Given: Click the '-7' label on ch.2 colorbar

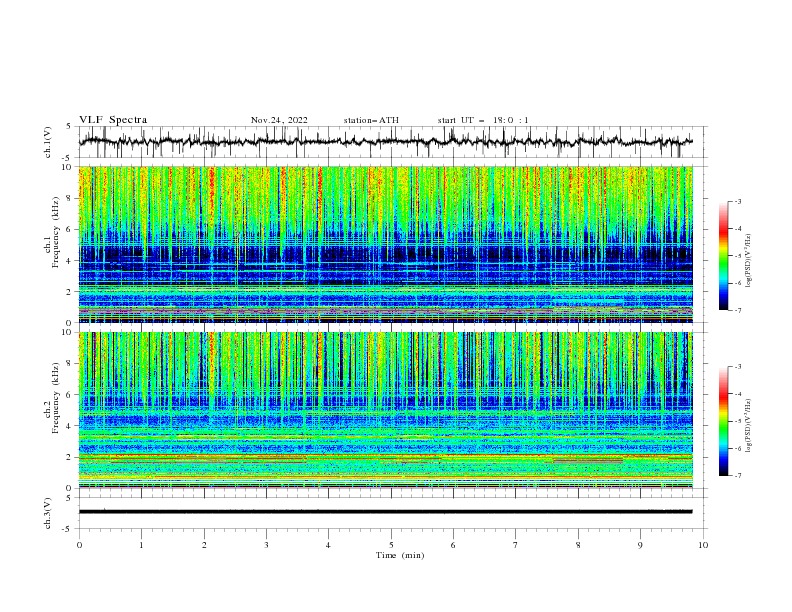Looking at the screenshot, I should pyautogui.click(x=738, y=475).
